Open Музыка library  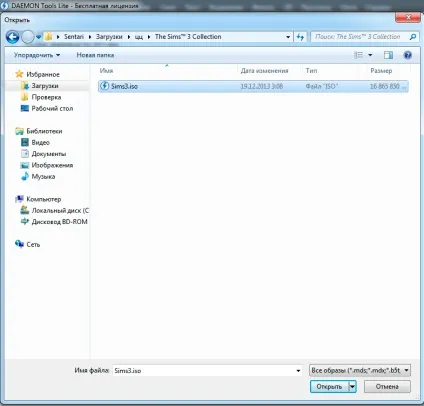coord(43,176)
